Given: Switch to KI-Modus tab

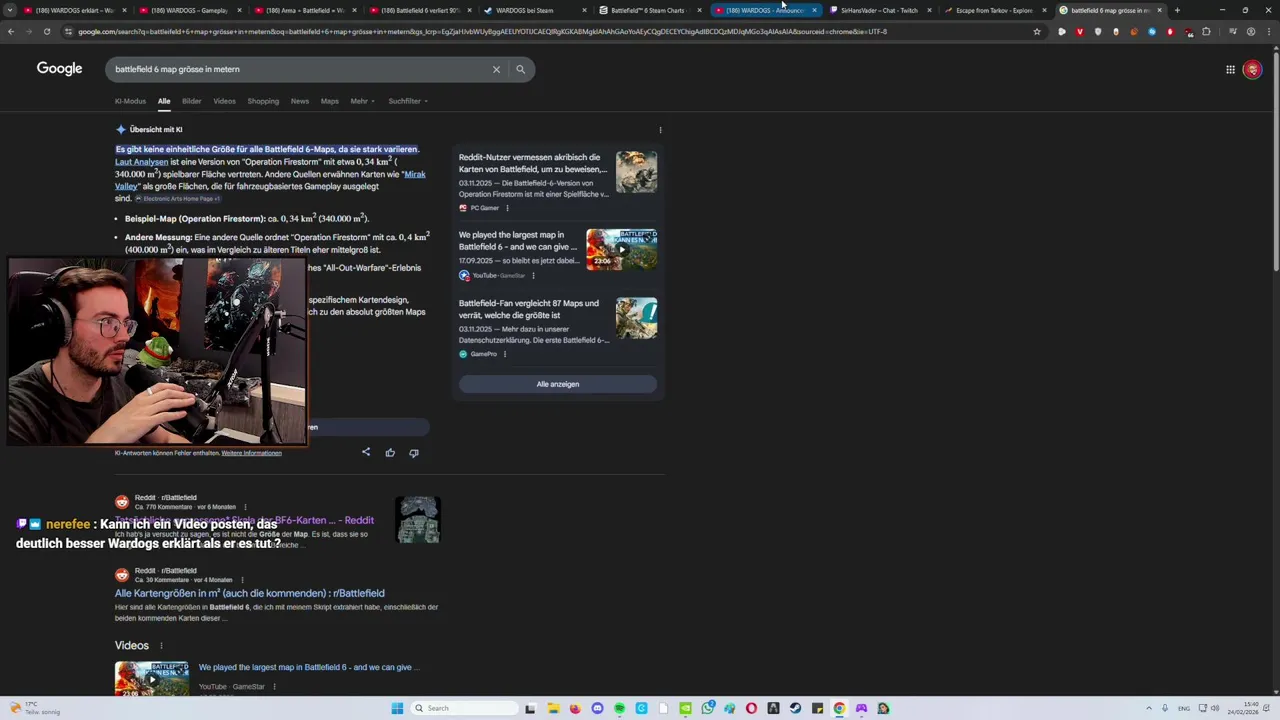Looking at the screenshot, I should pos(130,101).
